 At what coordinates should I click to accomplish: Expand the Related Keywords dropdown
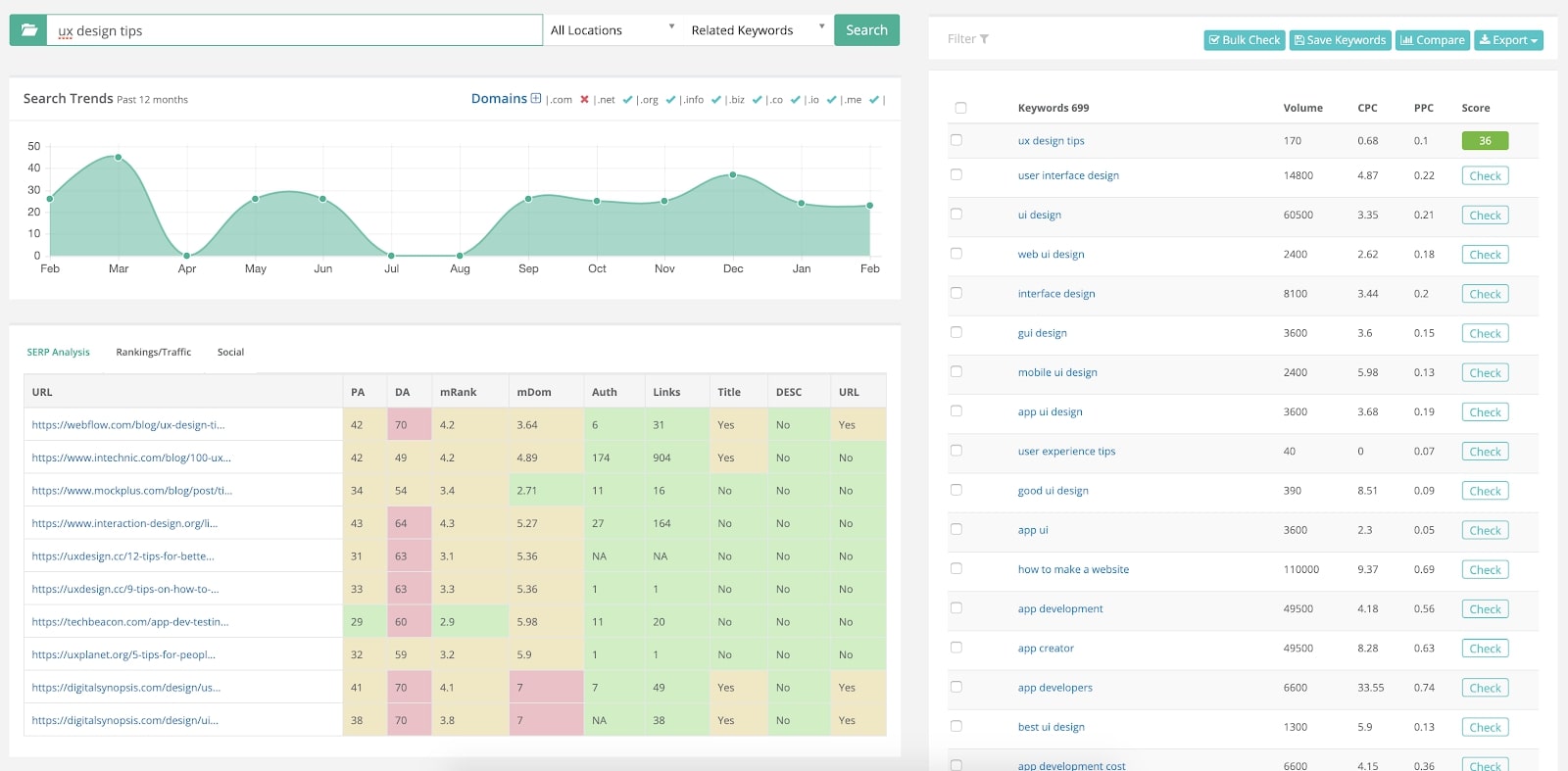[x=757, y=30]
